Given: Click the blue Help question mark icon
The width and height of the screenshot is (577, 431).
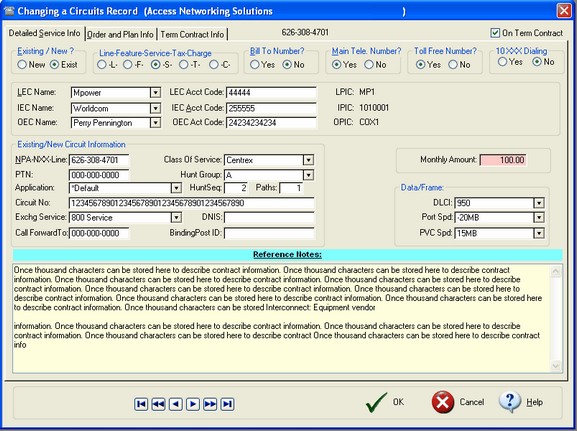Looking at the screenshot, I should coord(510,402).
